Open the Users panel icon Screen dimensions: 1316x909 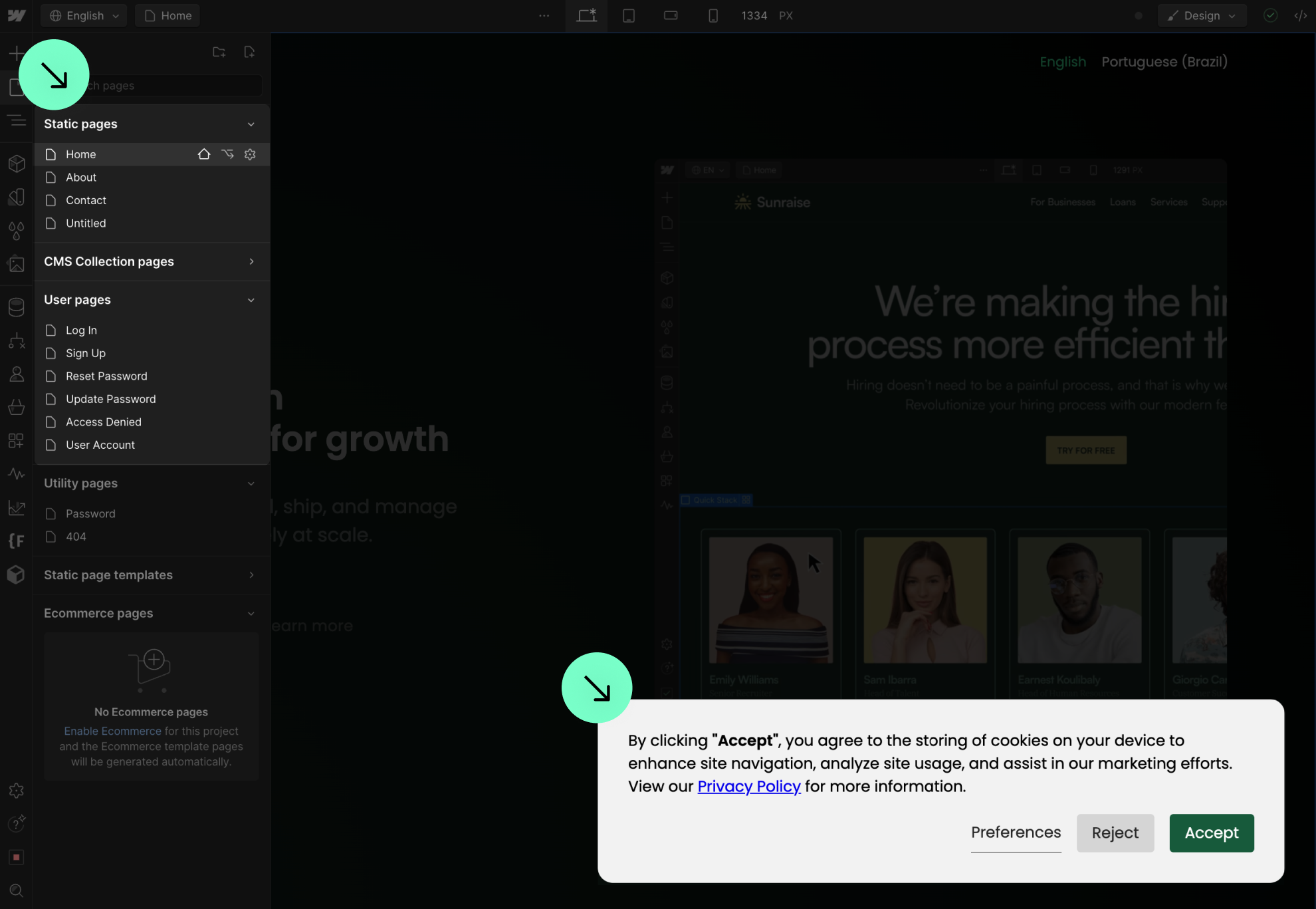[17, 374]
